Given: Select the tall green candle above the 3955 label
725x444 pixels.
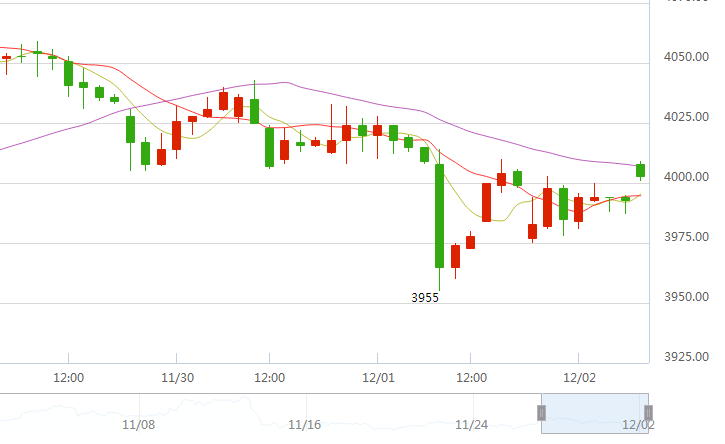Looking at the screenshot, I should click(x=439, y=215).
